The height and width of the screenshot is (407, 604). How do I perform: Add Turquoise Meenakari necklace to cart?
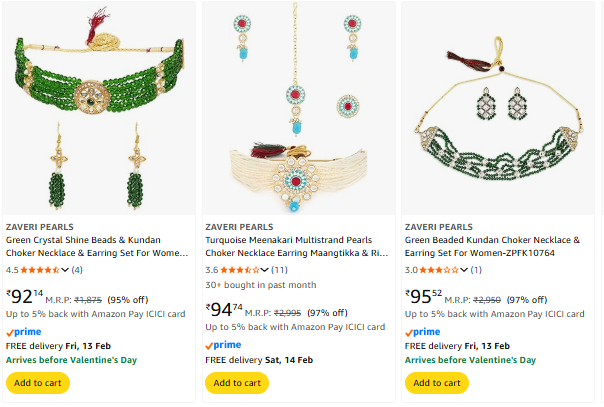tap(237, 382)
